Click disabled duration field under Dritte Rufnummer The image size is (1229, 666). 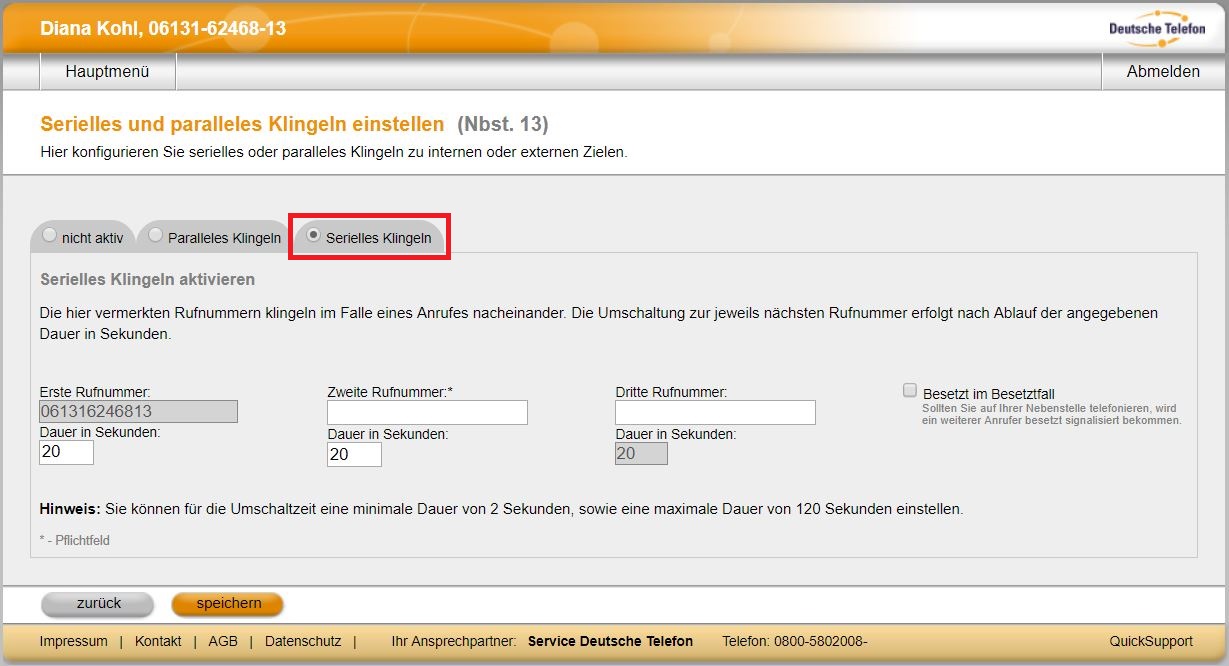641,453
